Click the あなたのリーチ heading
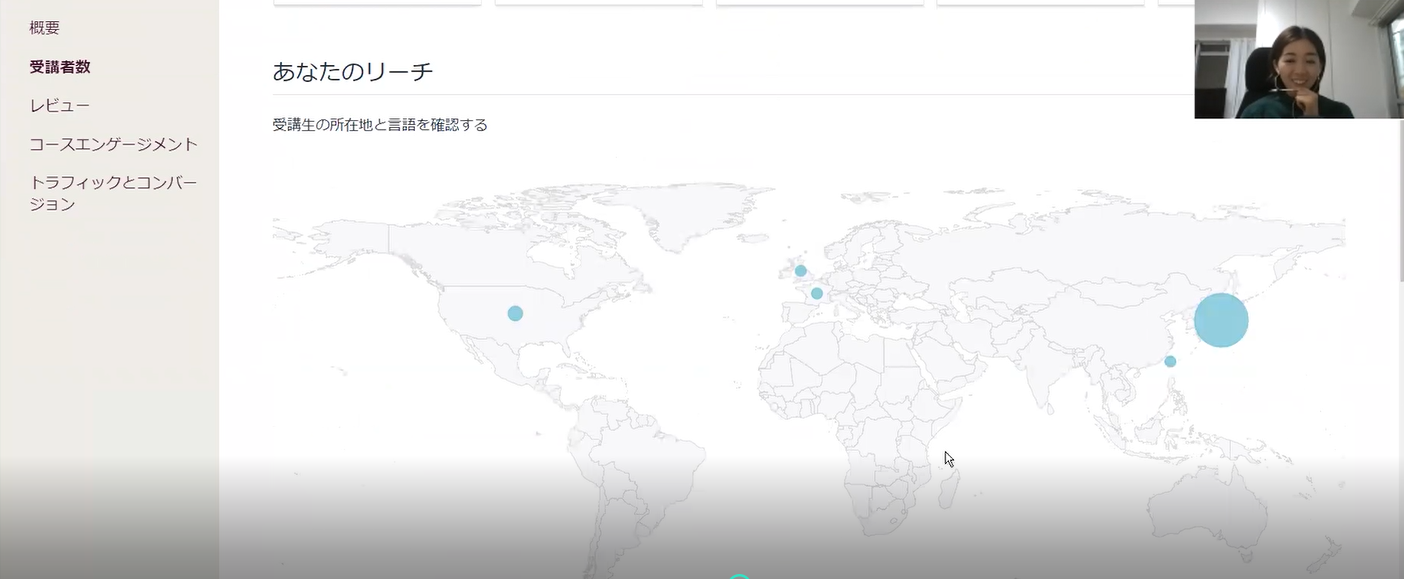Viewport: 1404px width, 579px height. click(353, 71)
